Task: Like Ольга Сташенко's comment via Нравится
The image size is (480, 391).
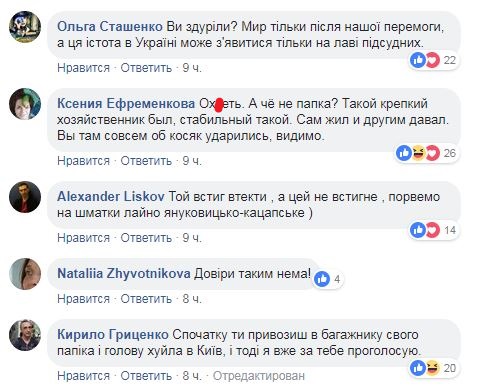Action: (x=83, y=68)
